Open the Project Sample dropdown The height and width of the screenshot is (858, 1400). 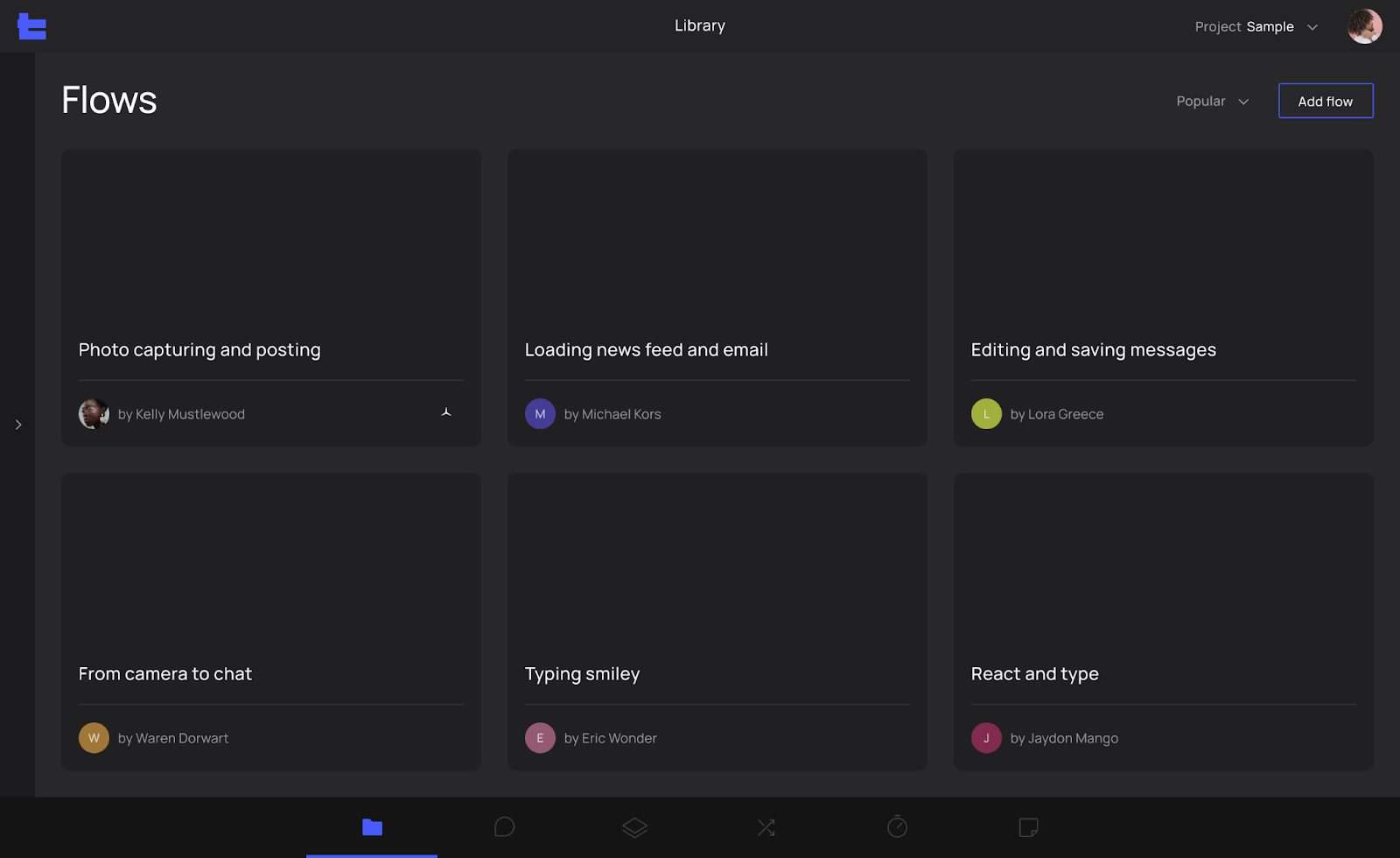(x=1256, y=27)
